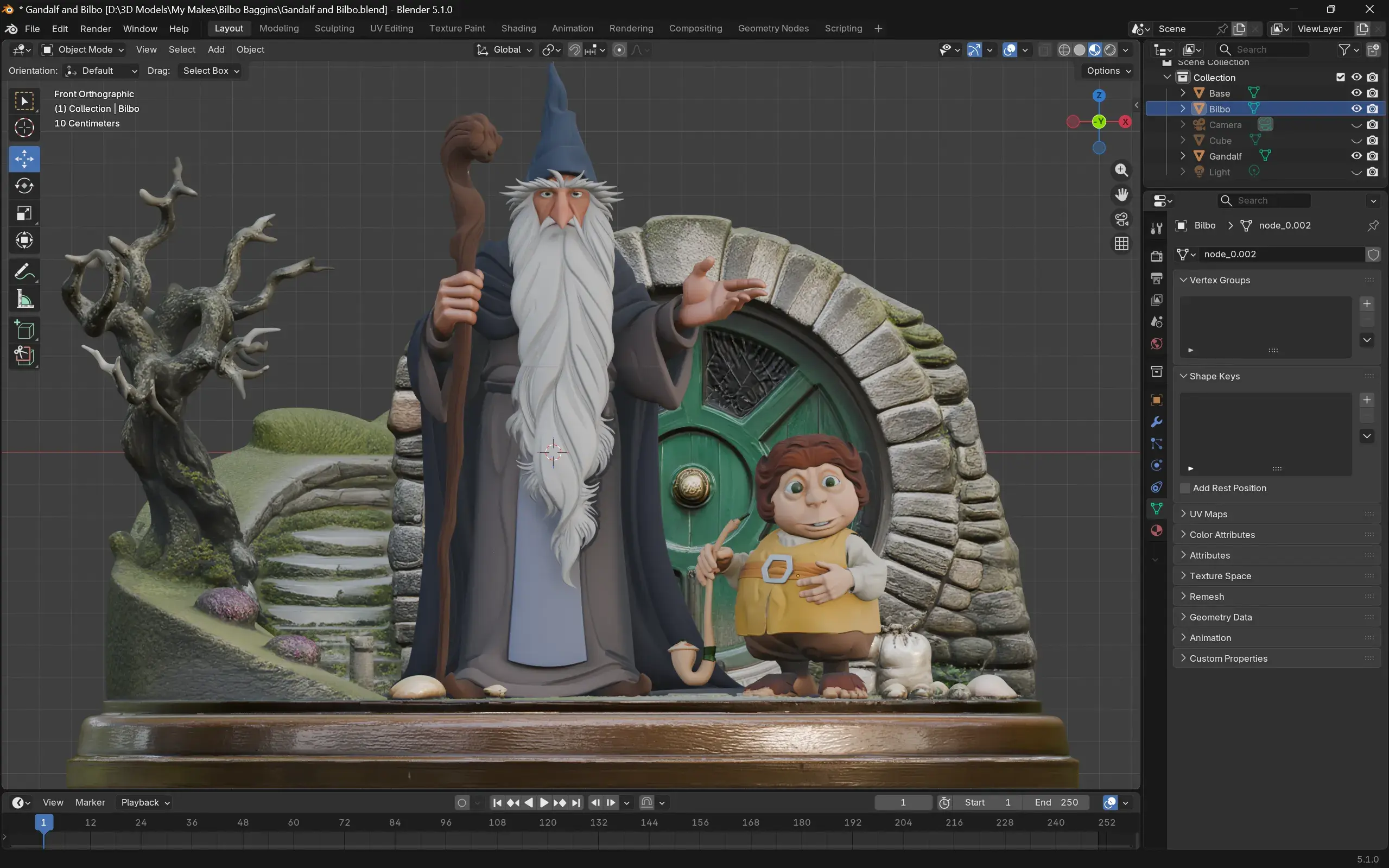Screen dimensions: 1389x868
Task: Switch perspective/orthographic grid icon
Action: 1121,244
